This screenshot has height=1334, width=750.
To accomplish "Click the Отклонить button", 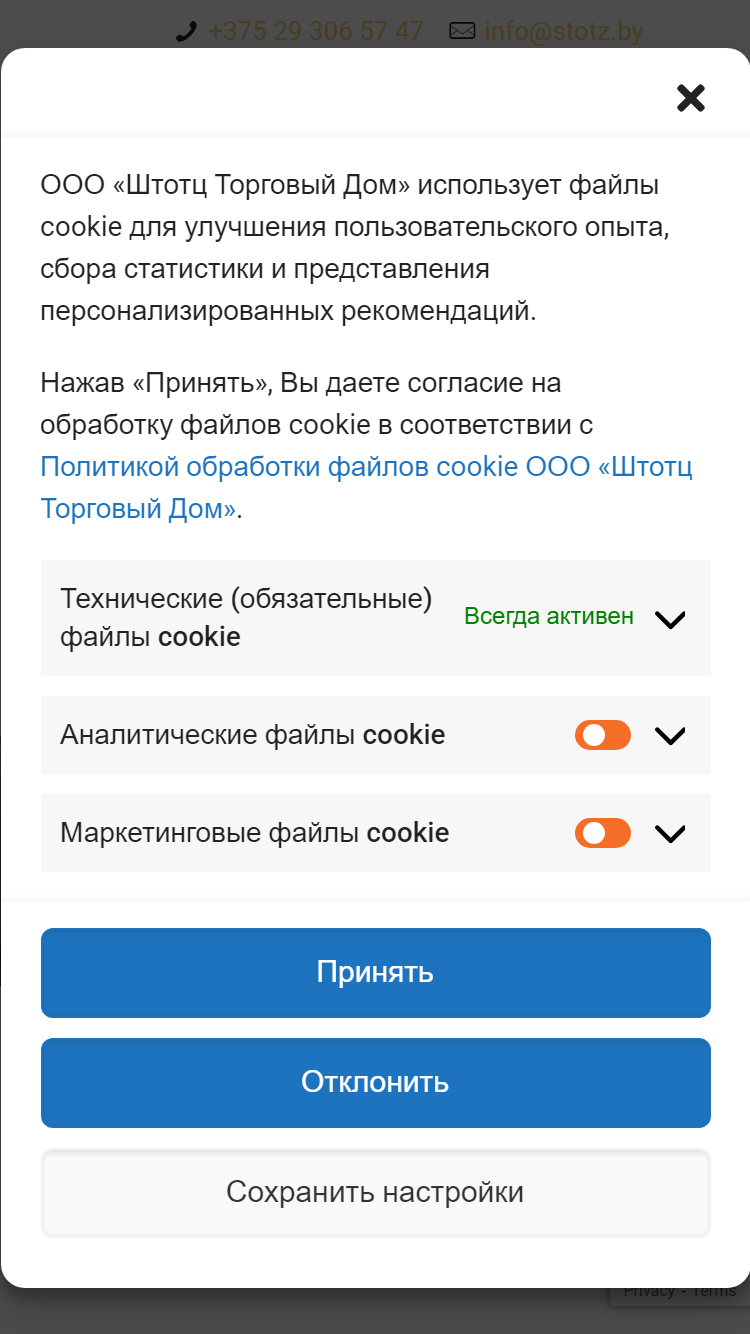I will pyautogui.click(x=376, y=1083).
